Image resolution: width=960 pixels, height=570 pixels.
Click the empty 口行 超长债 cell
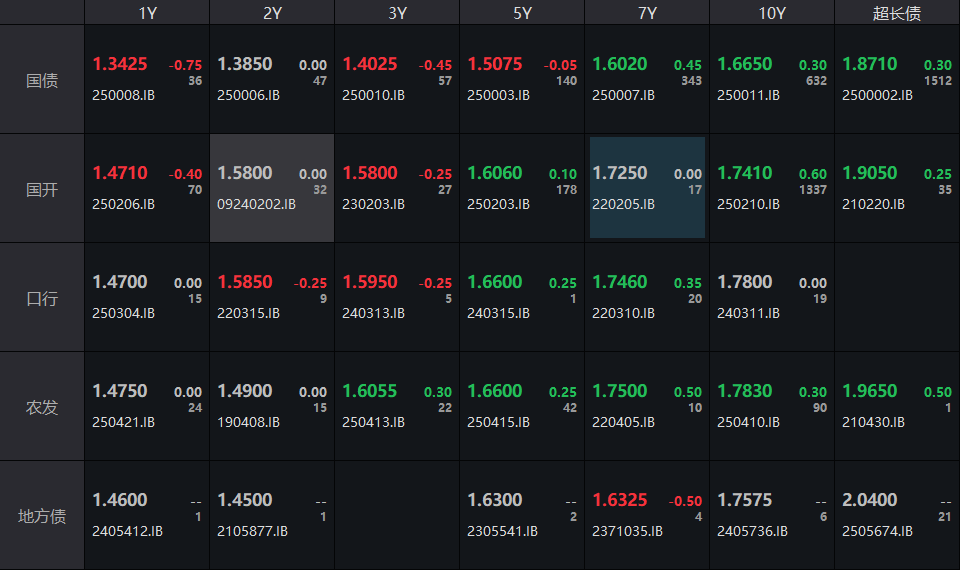897,297
